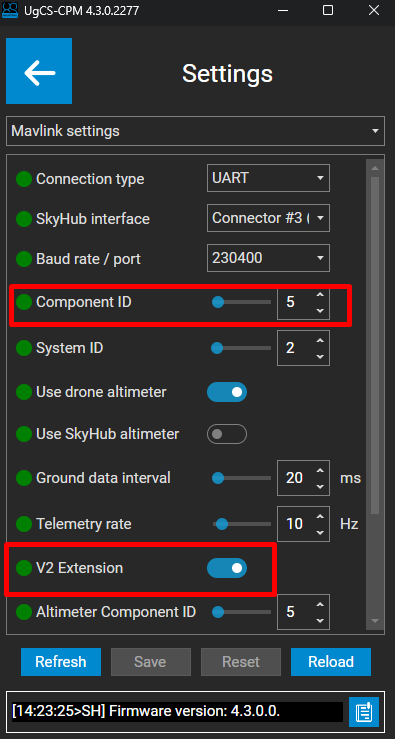
Task: Click the 'V2 Extension' label
Action: (80, 568)
